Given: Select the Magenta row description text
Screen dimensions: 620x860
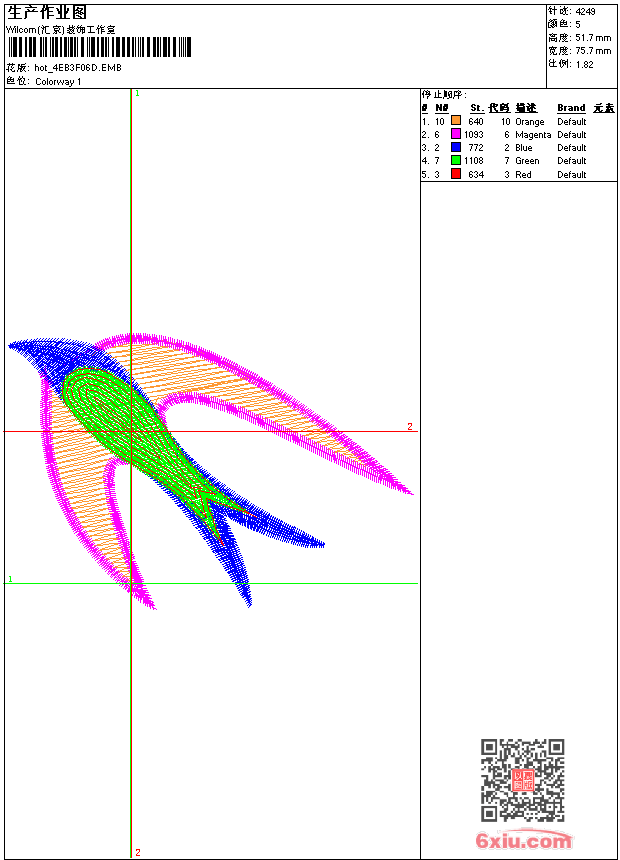Looking at the screenshot, I should click(533, 134).
